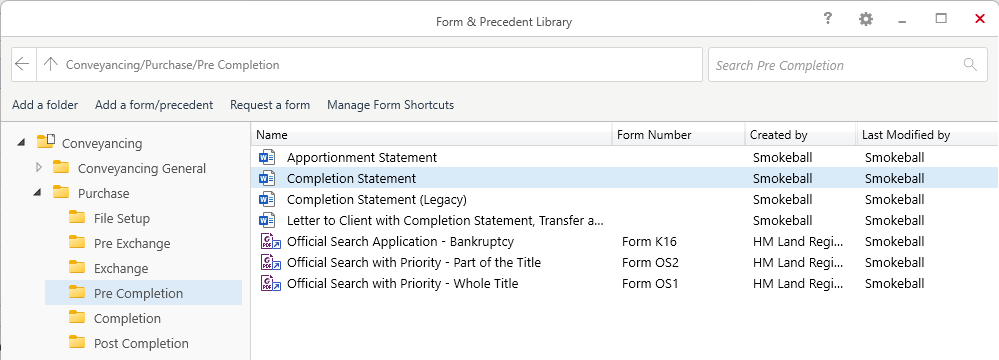Open settings gear icon in title bar

[x=865, y=19]
